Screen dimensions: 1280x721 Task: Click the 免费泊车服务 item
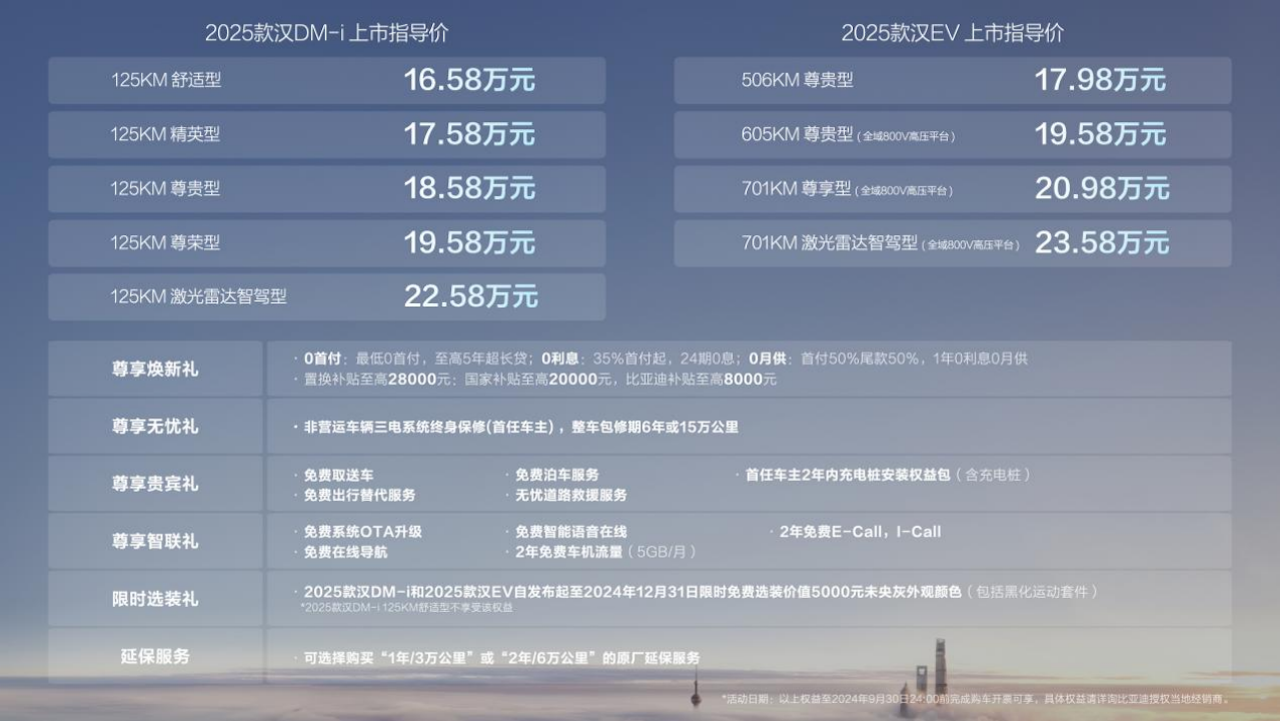(x=557, y=475)
